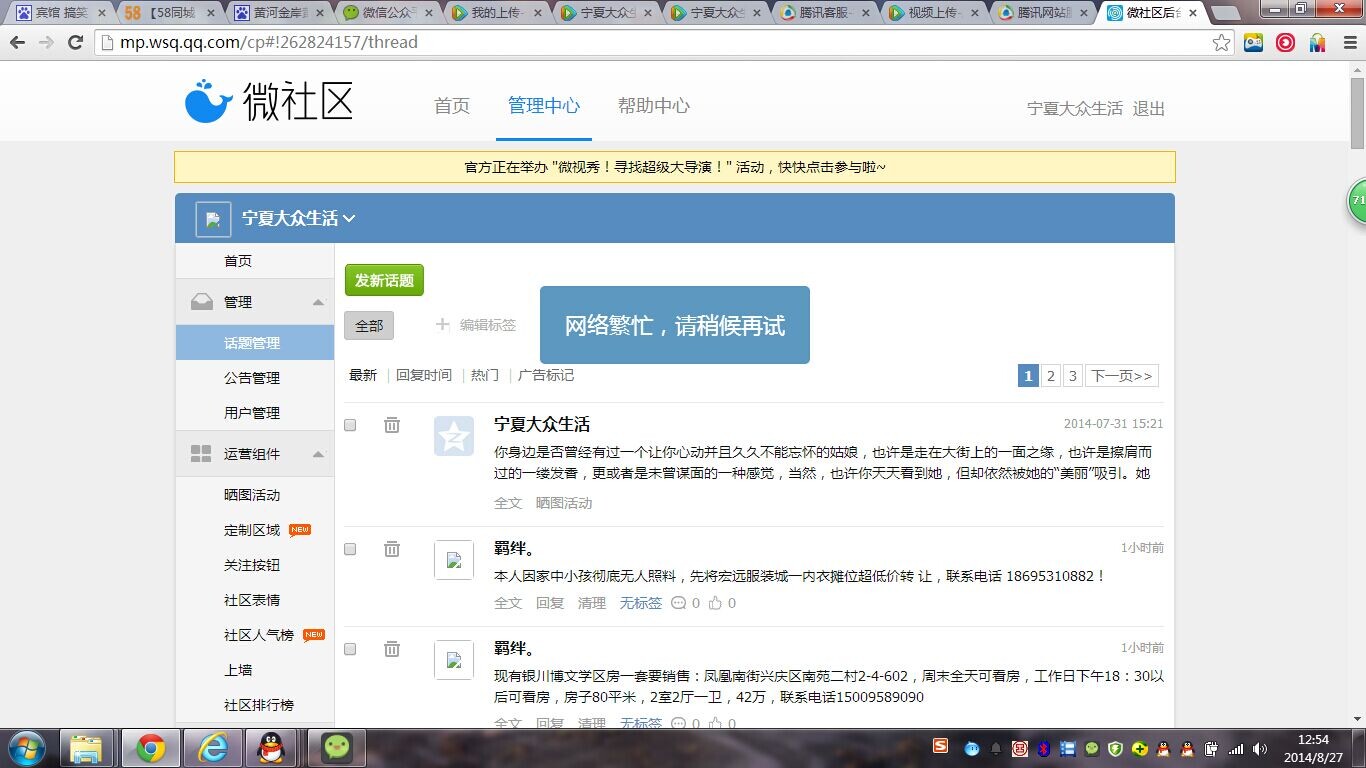
Task: Click volume speaker icon in tray
Action: pos(1260,748)
